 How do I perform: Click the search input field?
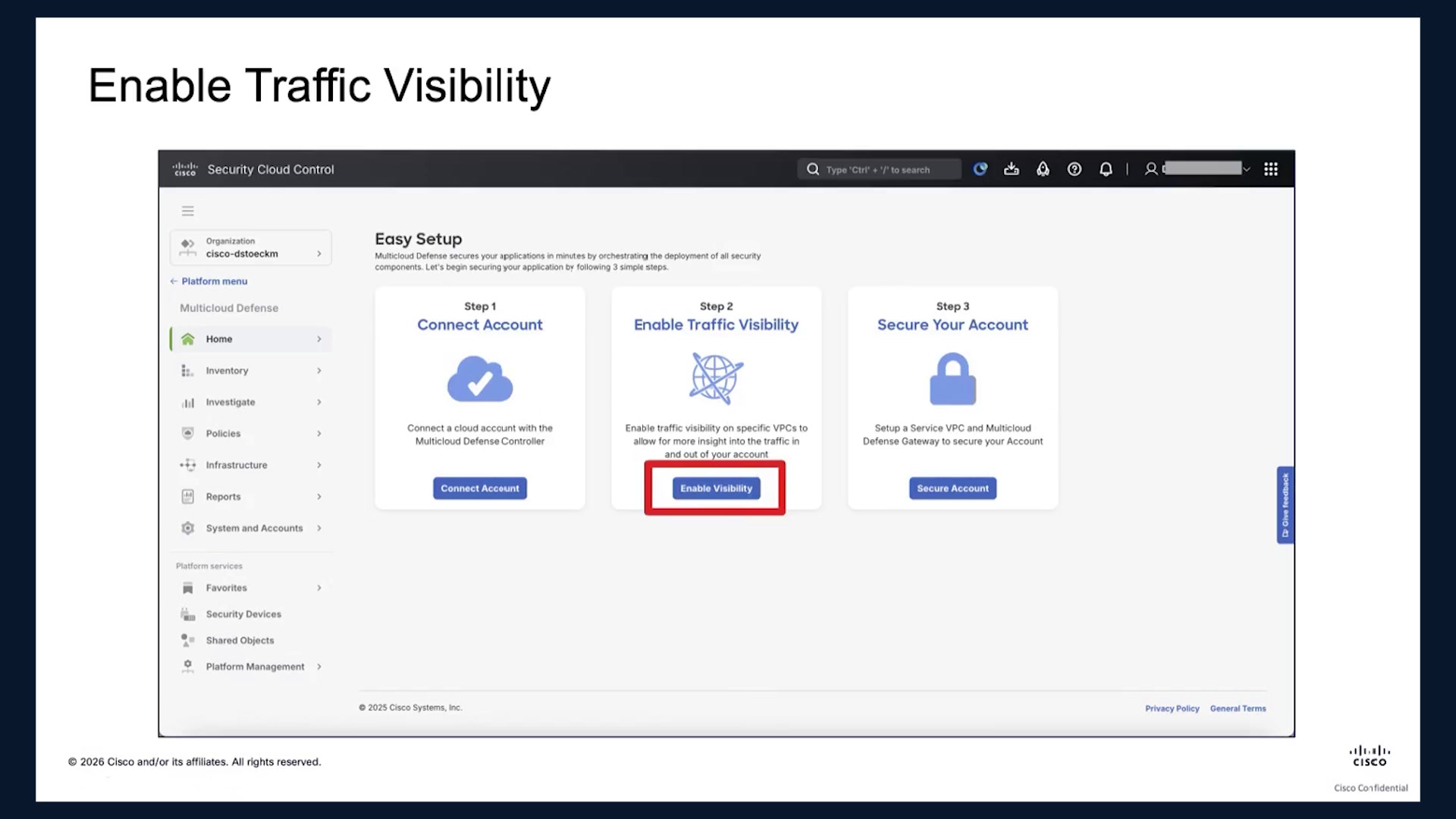click(879, 169)
